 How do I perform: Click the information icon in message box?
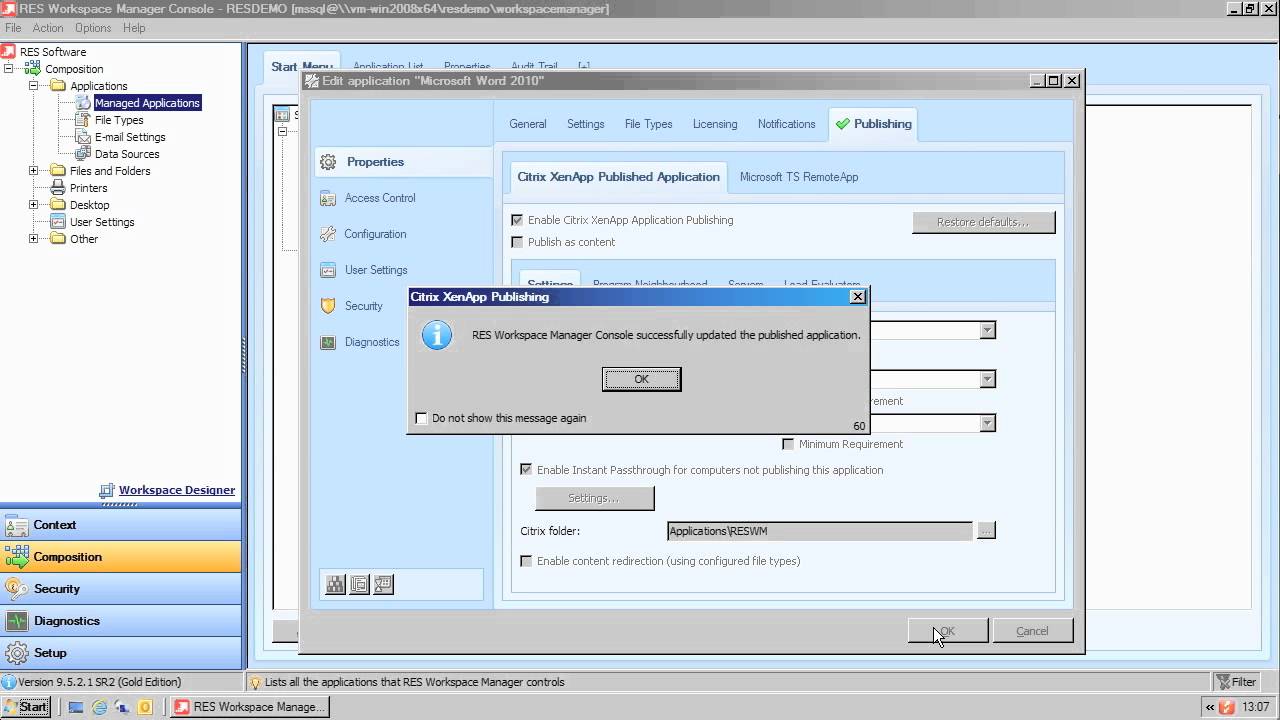[437, 335]
